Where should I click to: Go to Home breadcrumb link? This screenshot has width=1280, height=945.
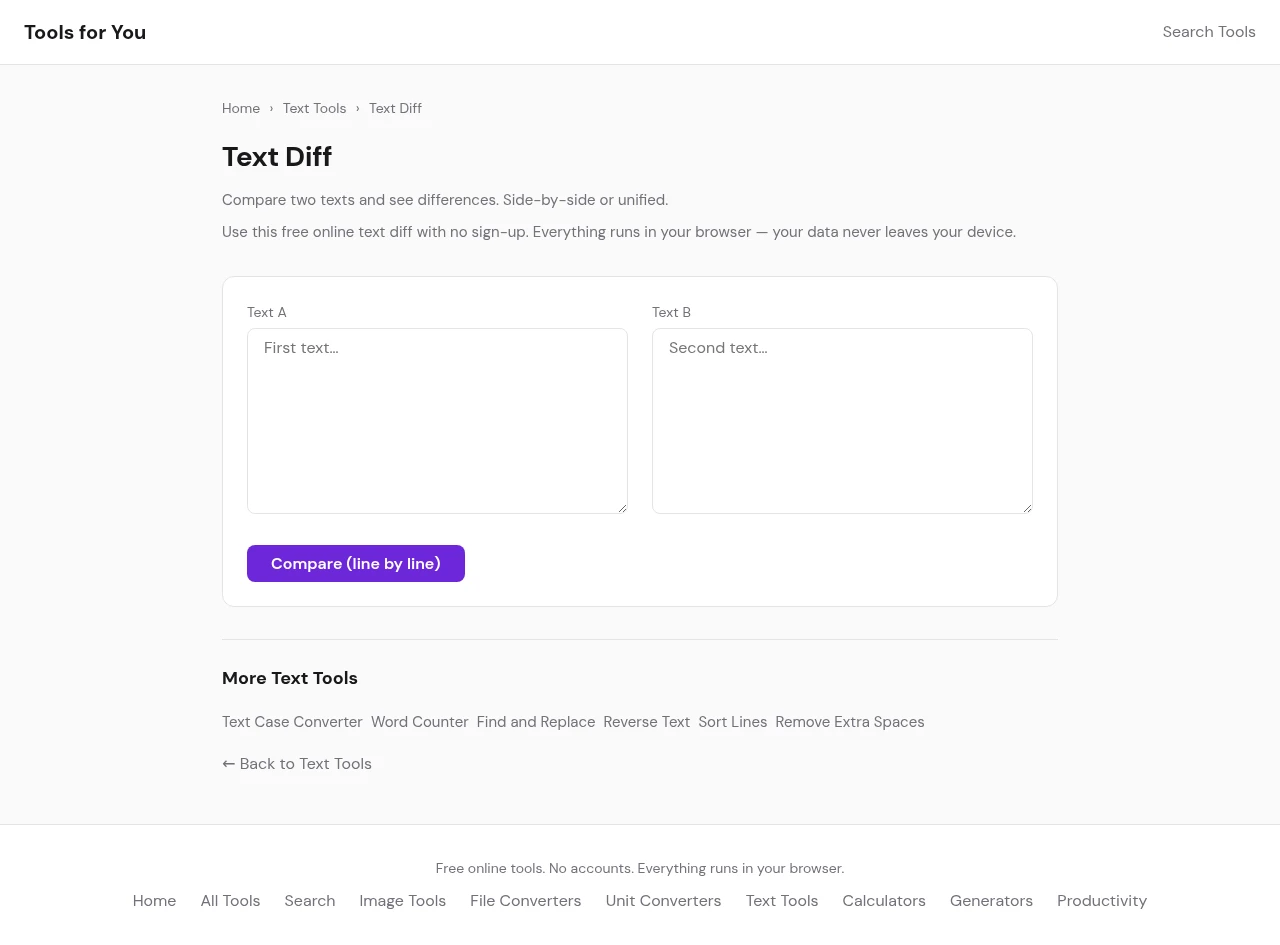241,108
